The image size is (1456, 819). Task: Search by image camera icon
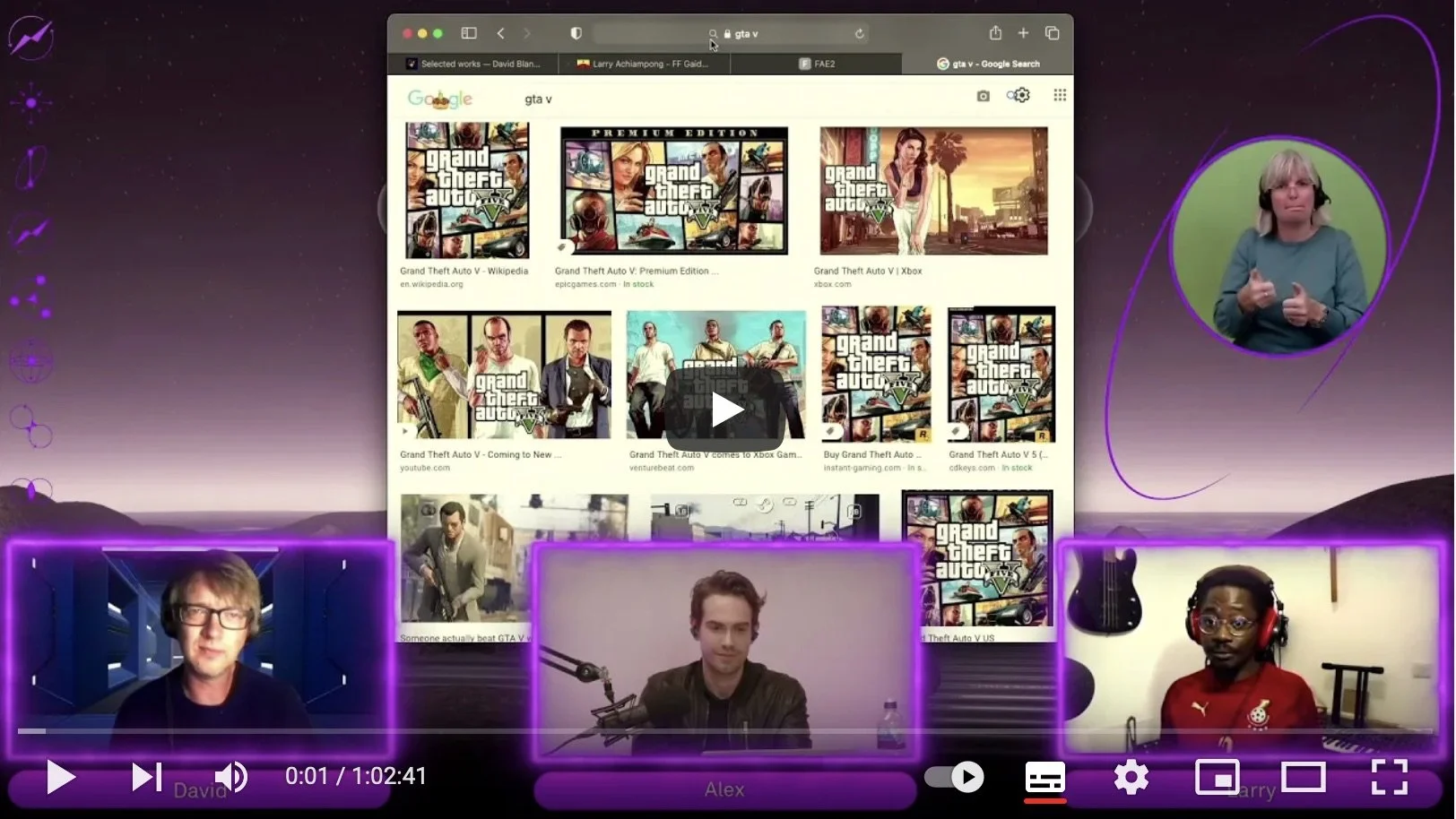click(x=983, y=96)
